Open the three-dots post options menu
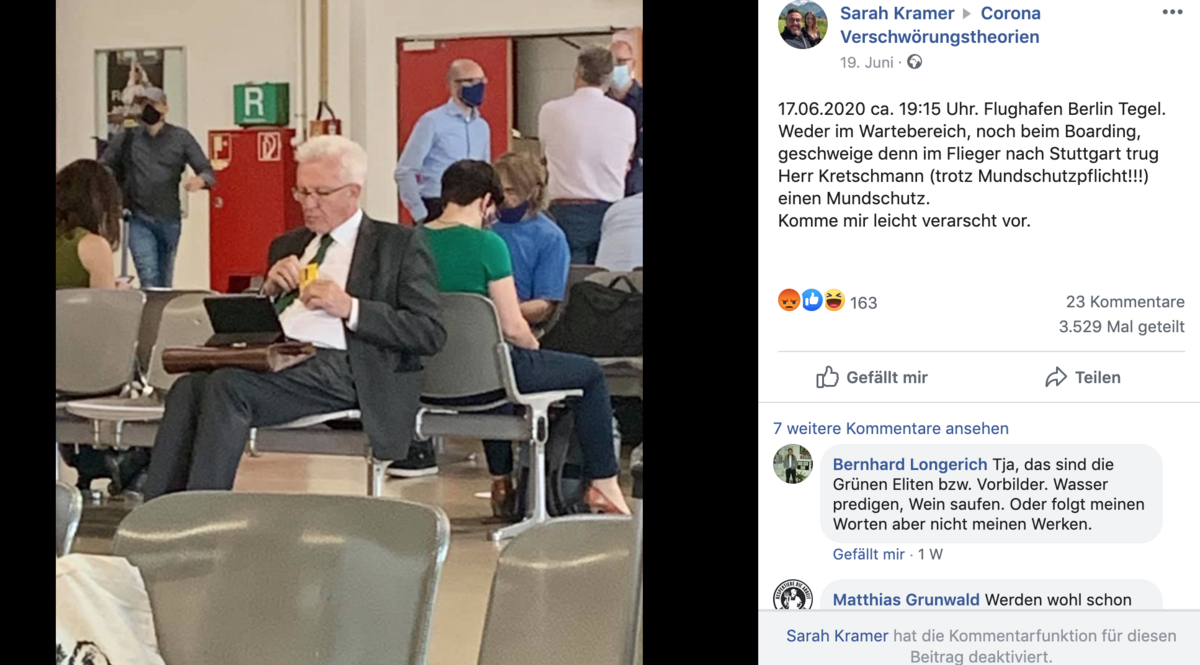 (x=1172, y=13)
